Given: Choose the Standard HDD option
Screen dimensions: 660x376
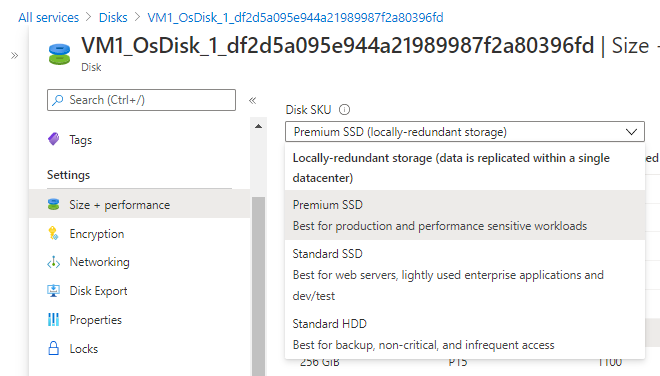Looking at the screenshot, I should 465,334.
